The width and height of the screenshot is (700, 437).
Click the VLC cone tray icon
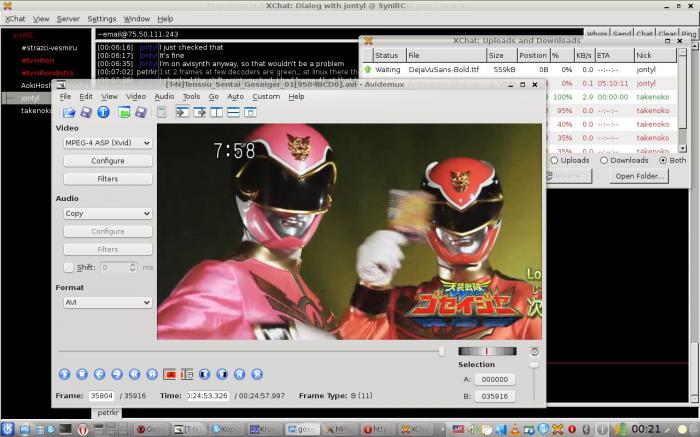click(x=515, y=429)
